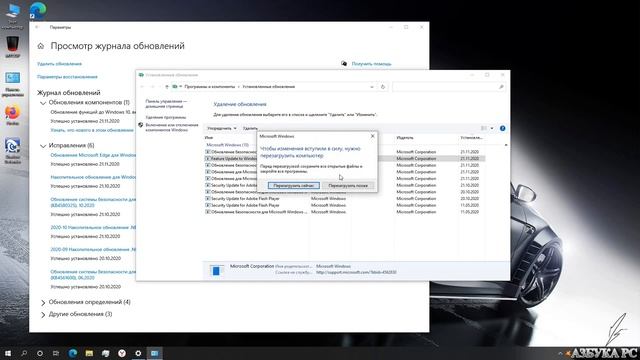Screen dimensions: 640x360
Task: Open the 'Удалить обновления' link in Settings
Action: (x=59, y=64)
